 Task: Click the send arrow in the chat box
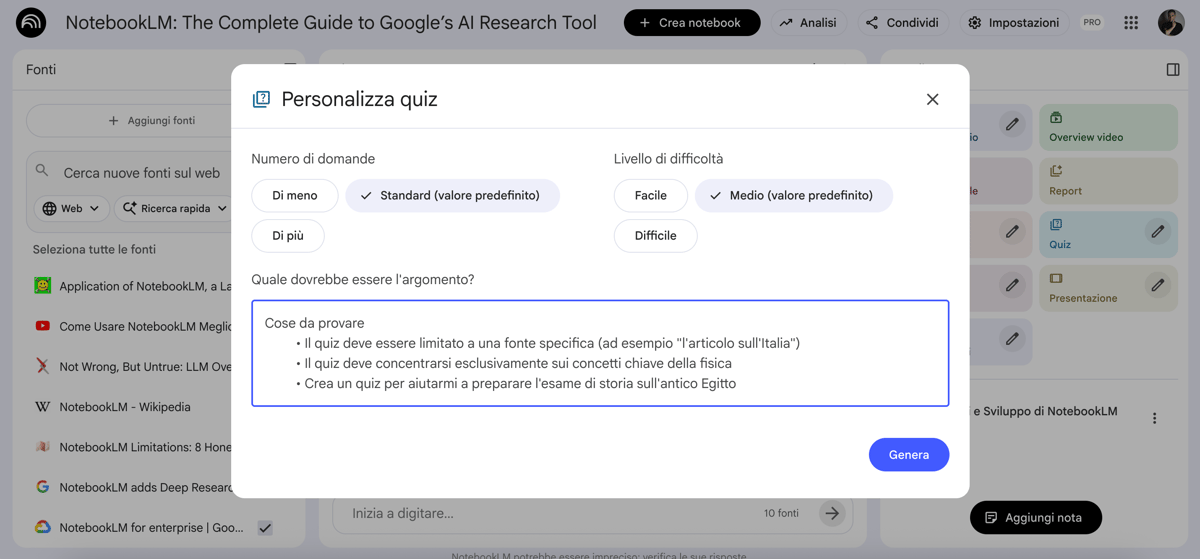[x=831, y=513]
